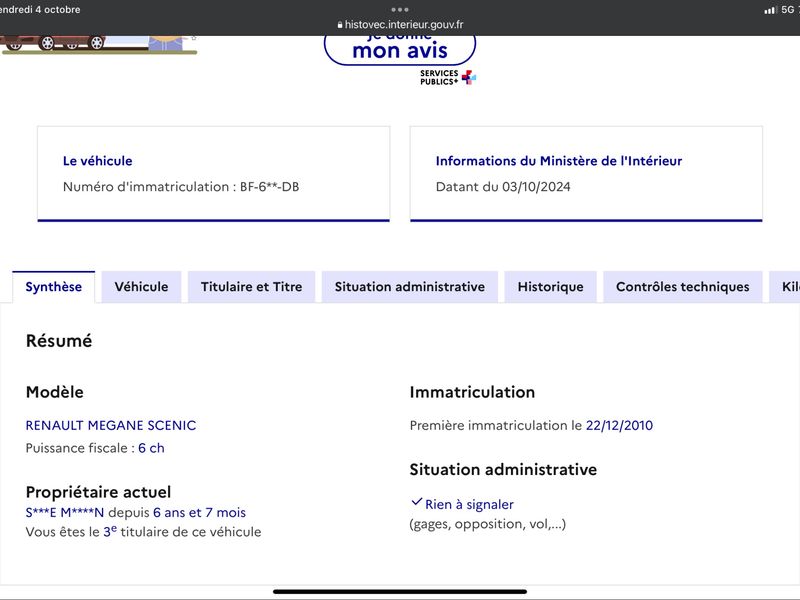Tap the cellular signal bars icon
This screenshot has width=800, height=600.
(770, 10)
